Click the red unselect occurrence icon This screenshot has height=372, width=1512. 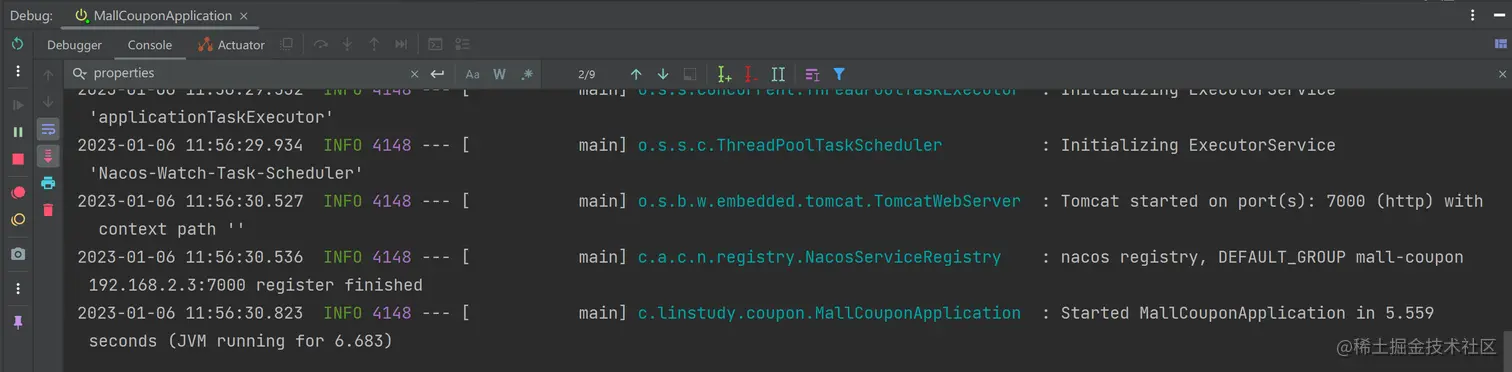point(751,74)
